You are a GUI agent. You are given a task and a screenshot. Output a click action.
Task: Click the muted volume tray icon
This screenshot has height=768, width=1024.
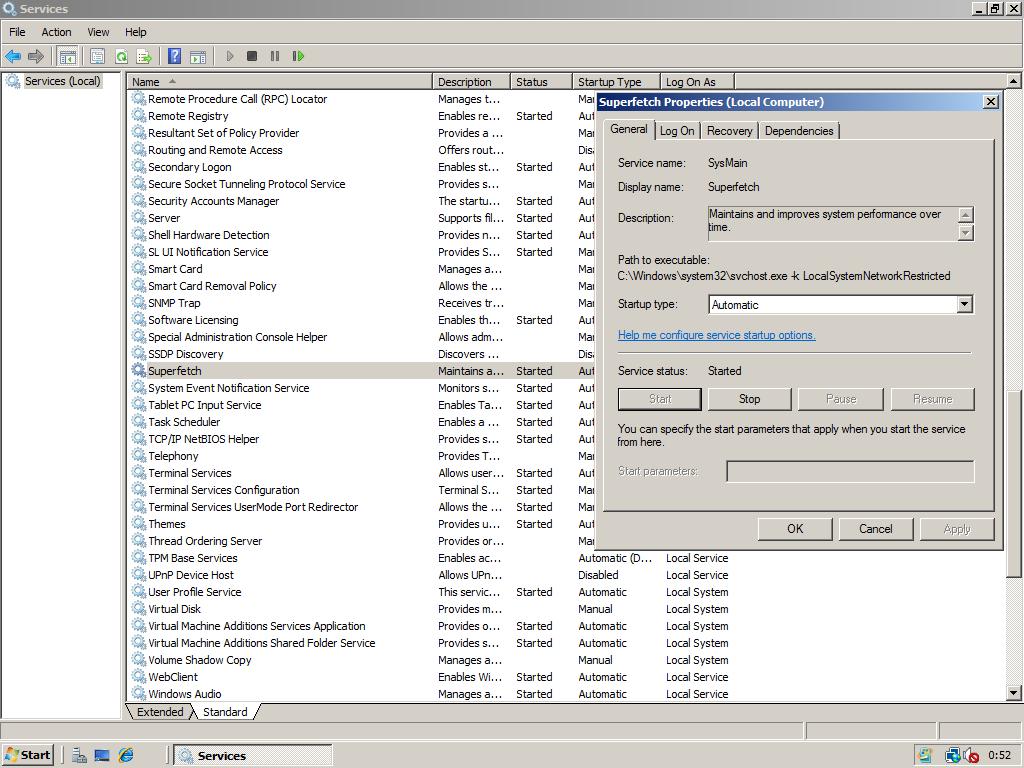pyautogui.click(x=970, y=756)
